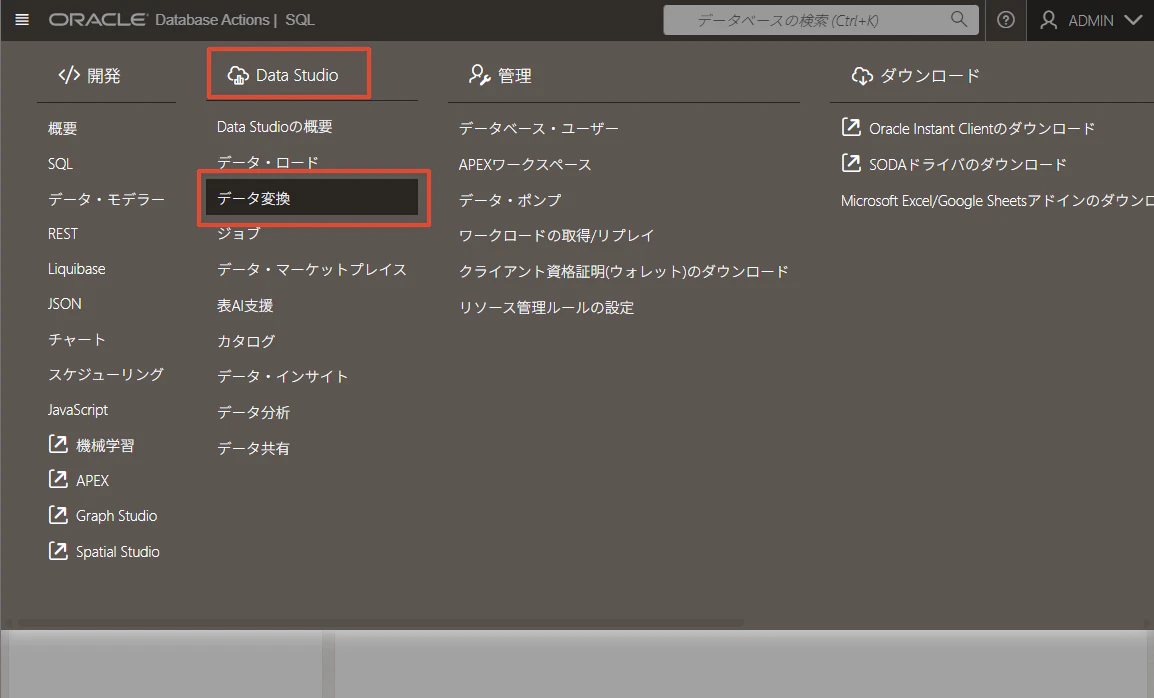Open the REST menu item
Image resolution: width=1154 pixels, height=698 pixels.
63,233
